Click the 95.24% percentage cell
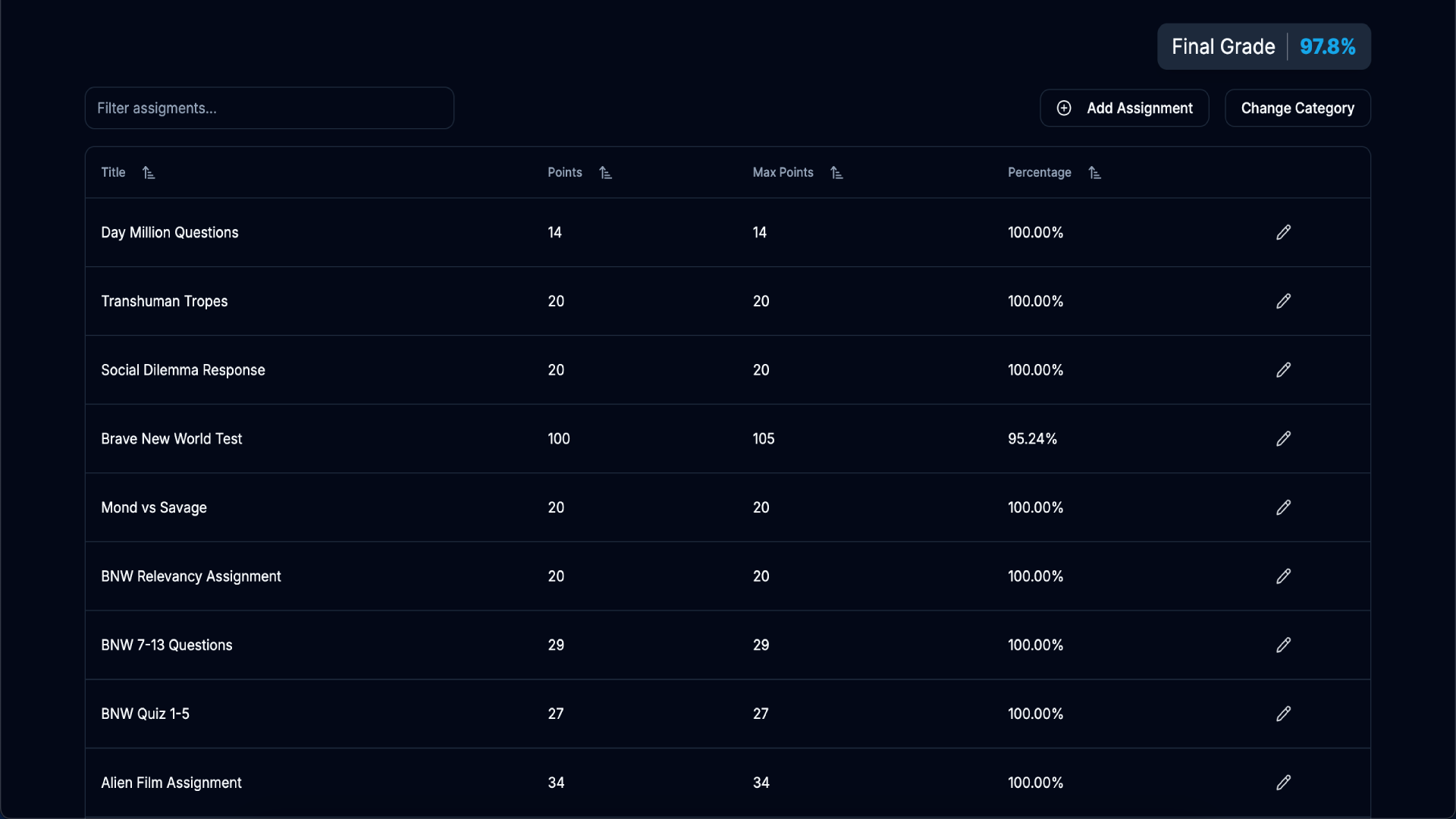1456x819 pixels. pos(1032,439)
